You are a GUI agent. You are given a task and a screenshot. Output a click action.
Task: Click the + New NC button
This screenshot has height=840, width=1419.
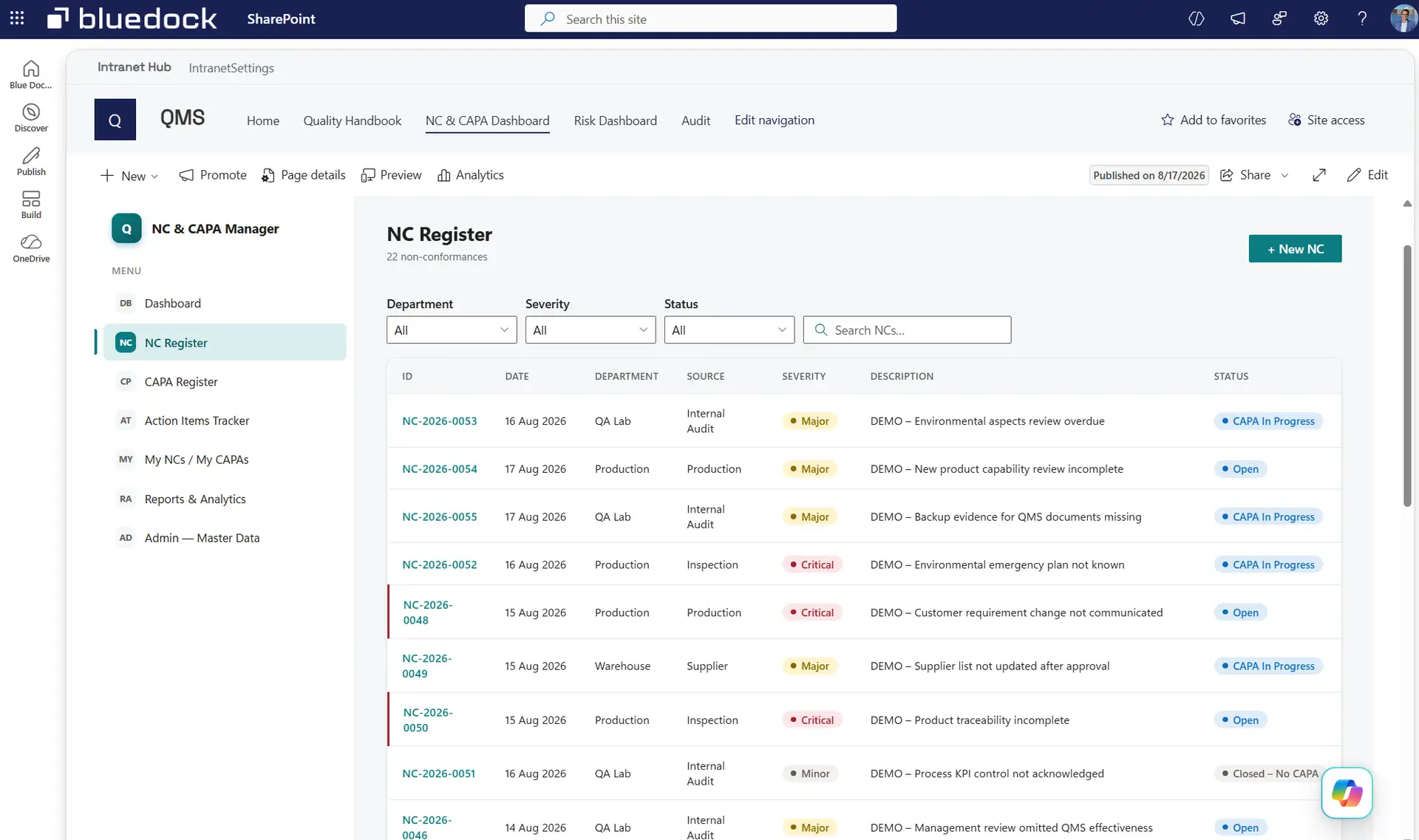click(x=1295, y=249)
